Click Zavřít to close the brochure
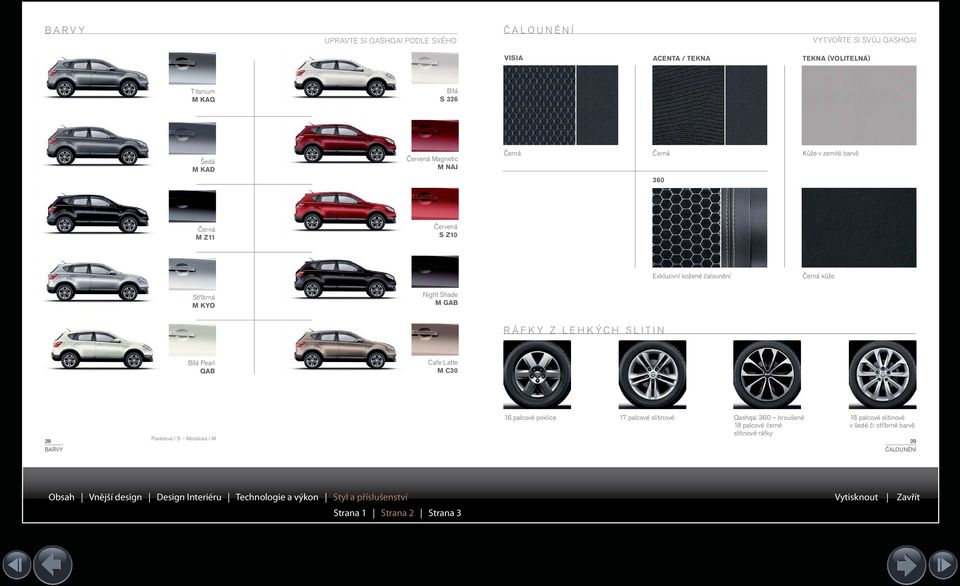This screenshot has width=960, height=586. pos(908,497)
